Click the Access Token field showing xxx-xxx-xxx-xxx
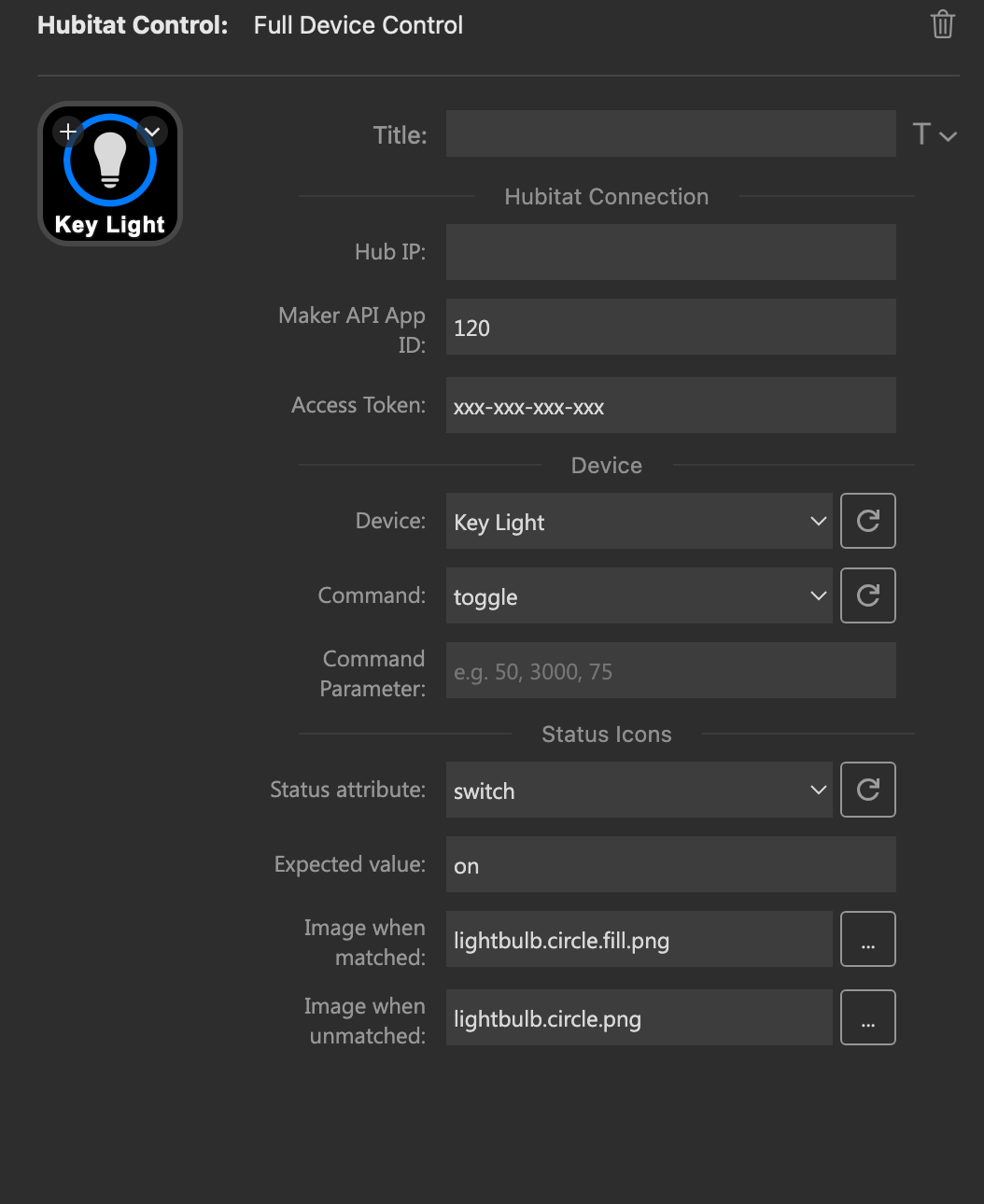The width and height of the screenshot is (984, 1204). (670, 405)
